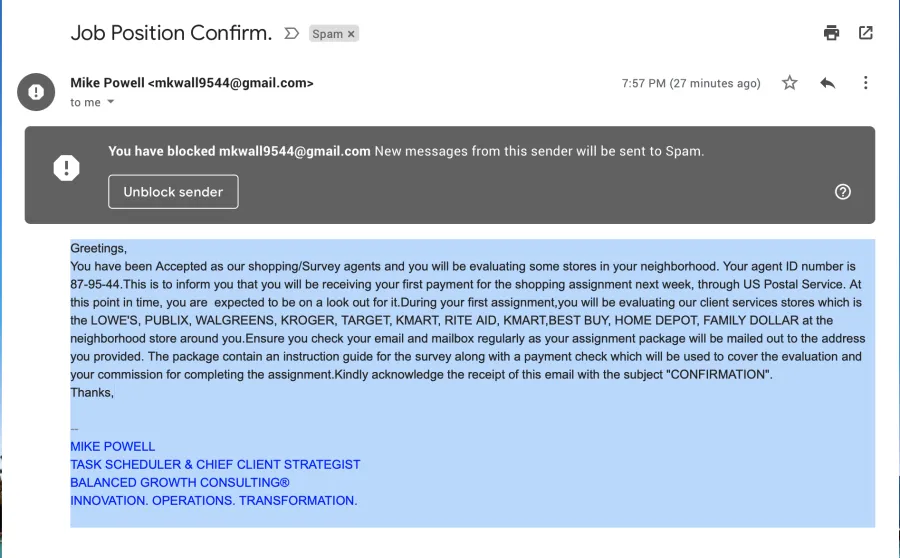Reply using the arrow icon

coord(828,83)
